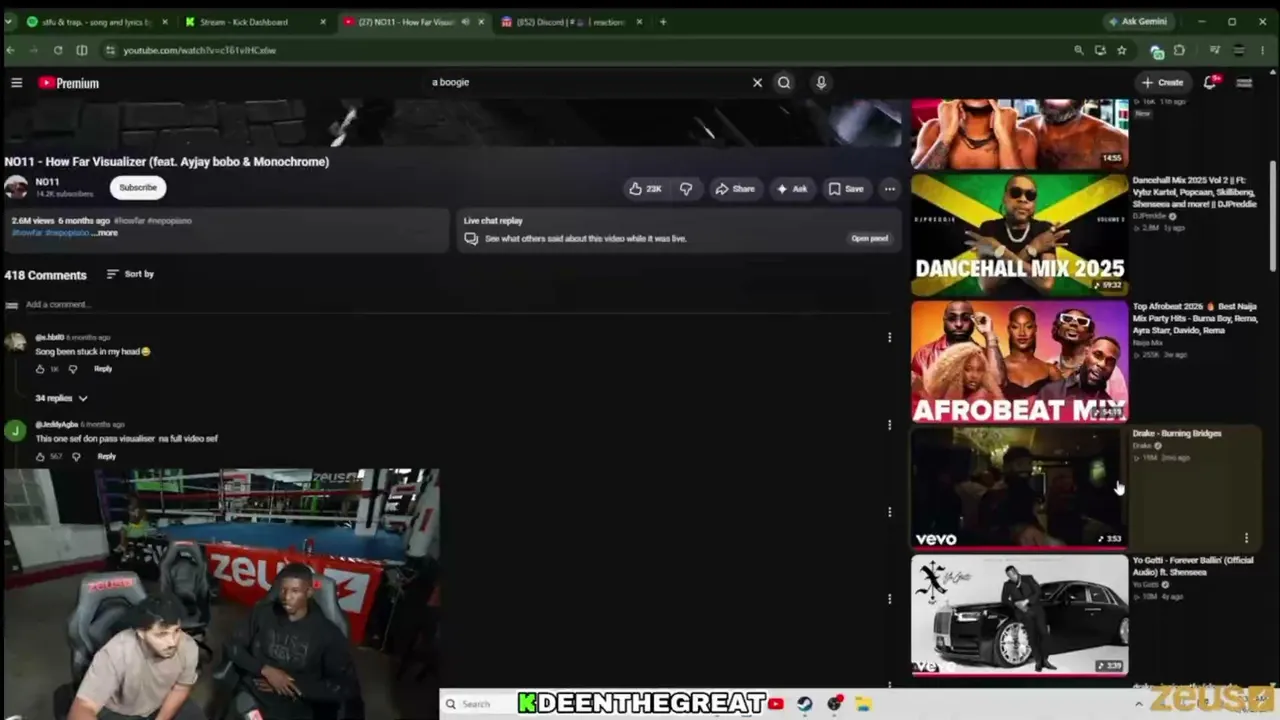Save the video to a playlist

[x=845, y=189]
